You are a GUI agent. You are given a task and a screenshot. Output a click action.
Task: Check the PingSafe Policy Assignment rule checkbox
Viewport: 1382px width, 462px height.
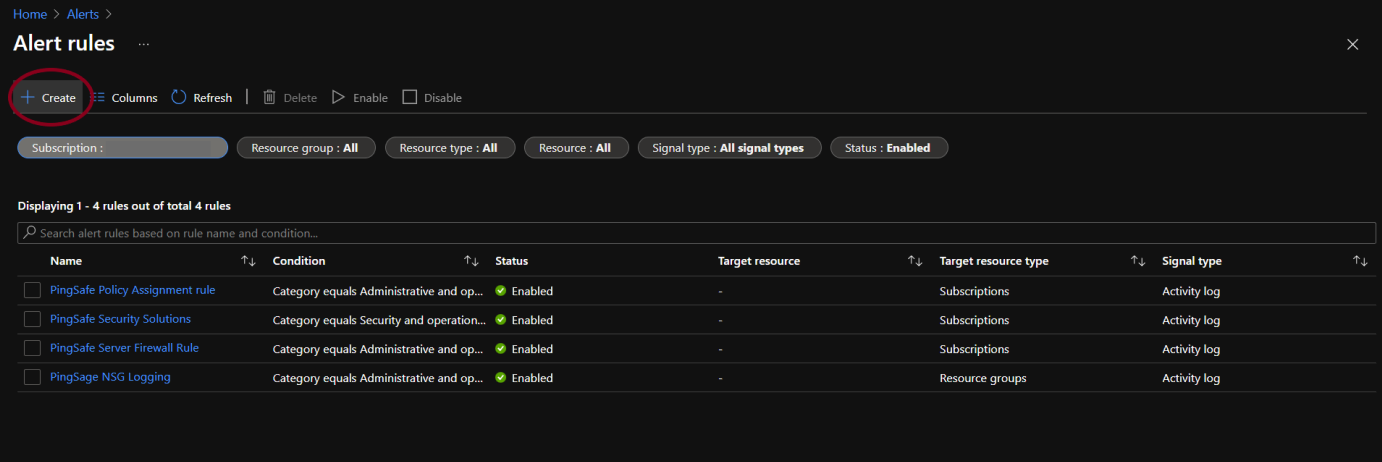(x=32, y=290)
